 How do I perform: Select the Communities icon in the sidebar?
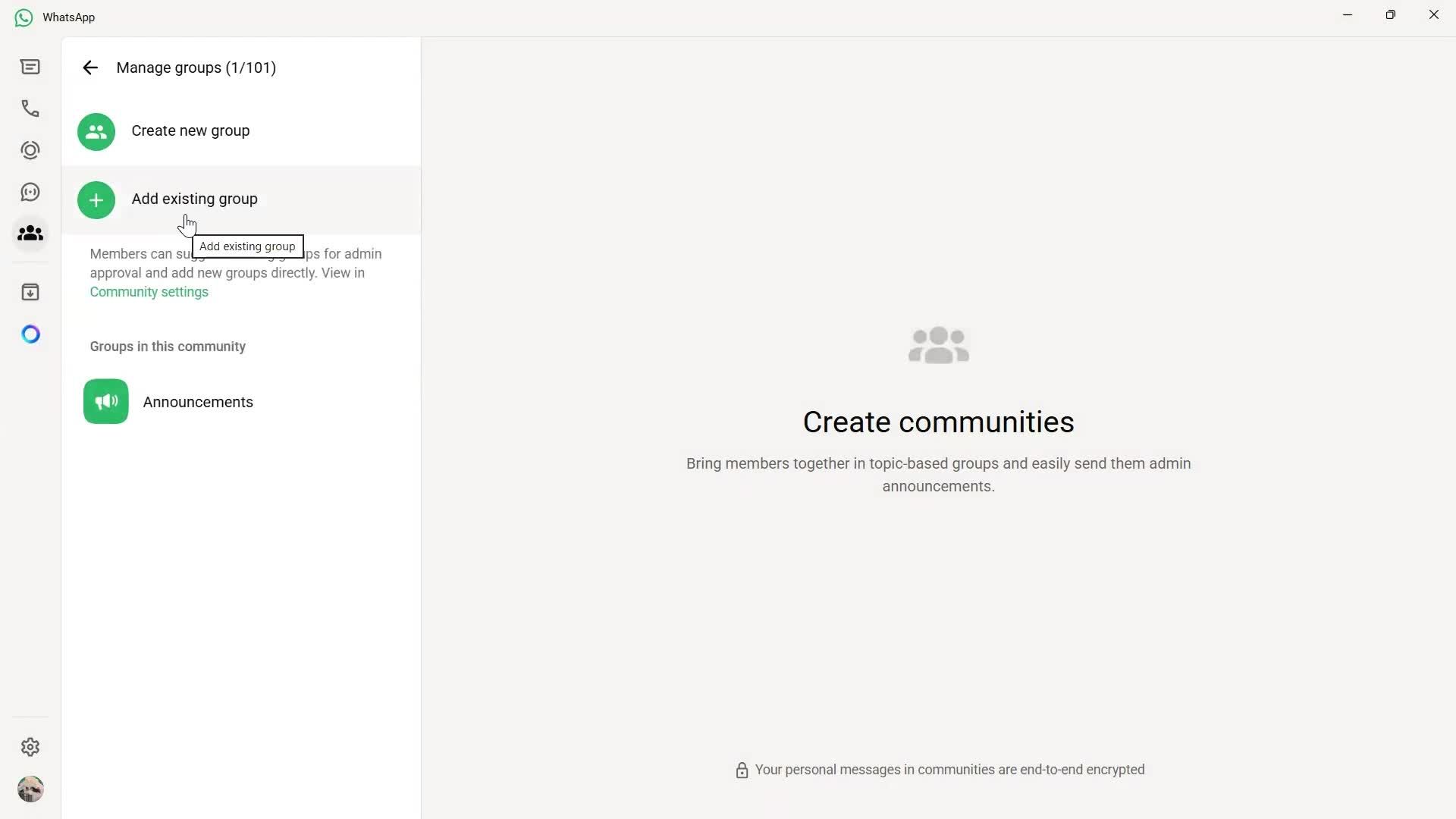[x=30, y=234]
